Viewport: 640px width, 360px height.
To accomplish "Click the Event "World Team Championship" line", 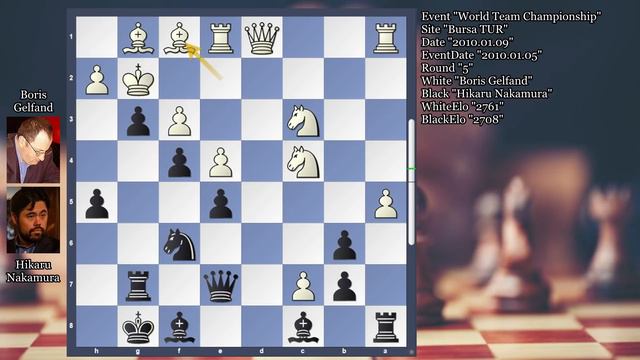I will click(511, 16).
